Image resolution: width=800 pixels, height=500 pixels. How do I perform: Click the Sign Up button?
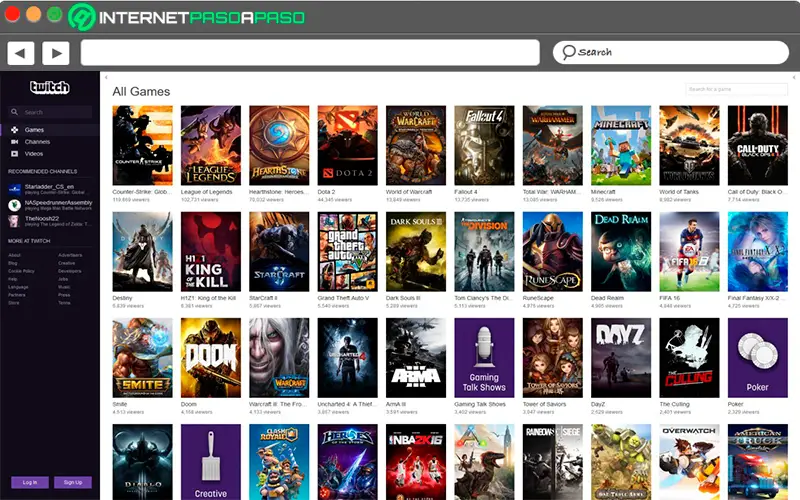73,482
